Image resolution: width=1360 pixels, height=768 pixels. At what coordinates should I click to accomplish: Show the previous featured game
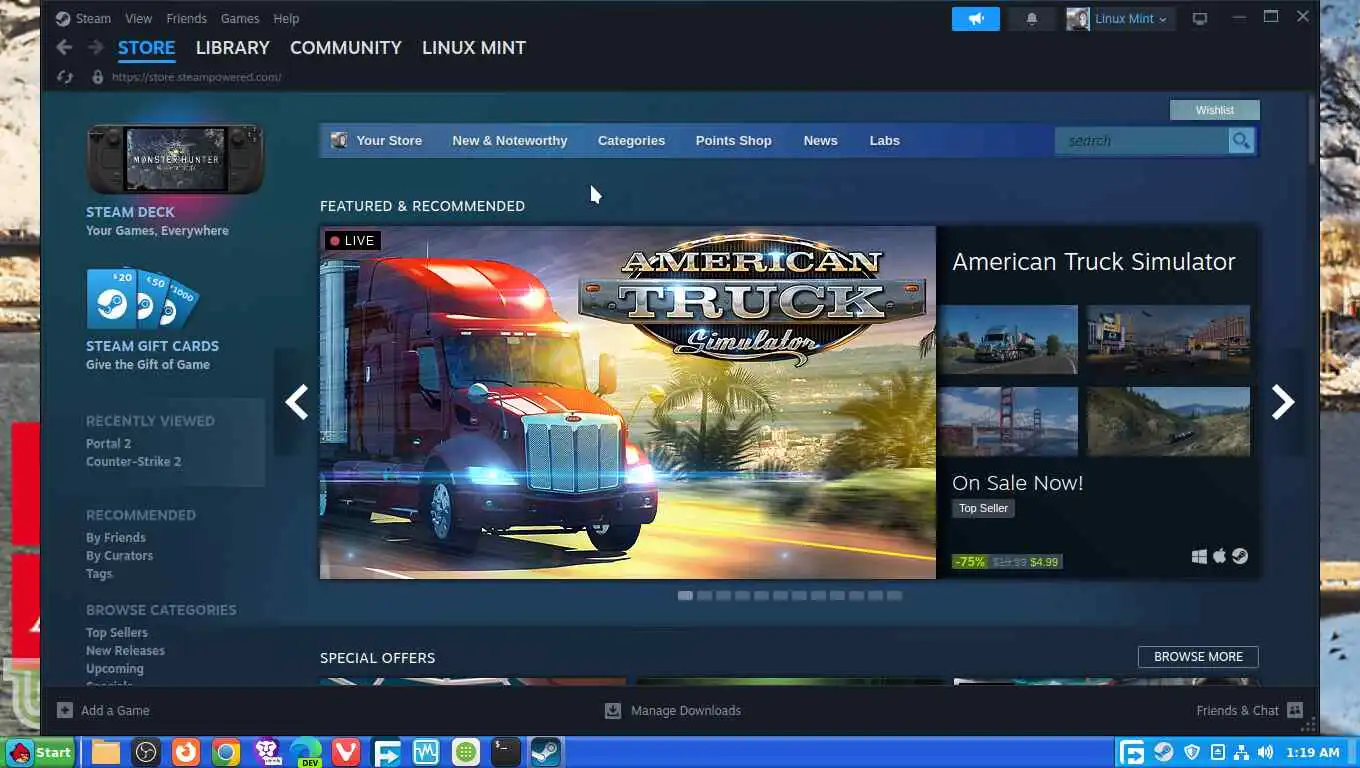[x=296, y=402]
